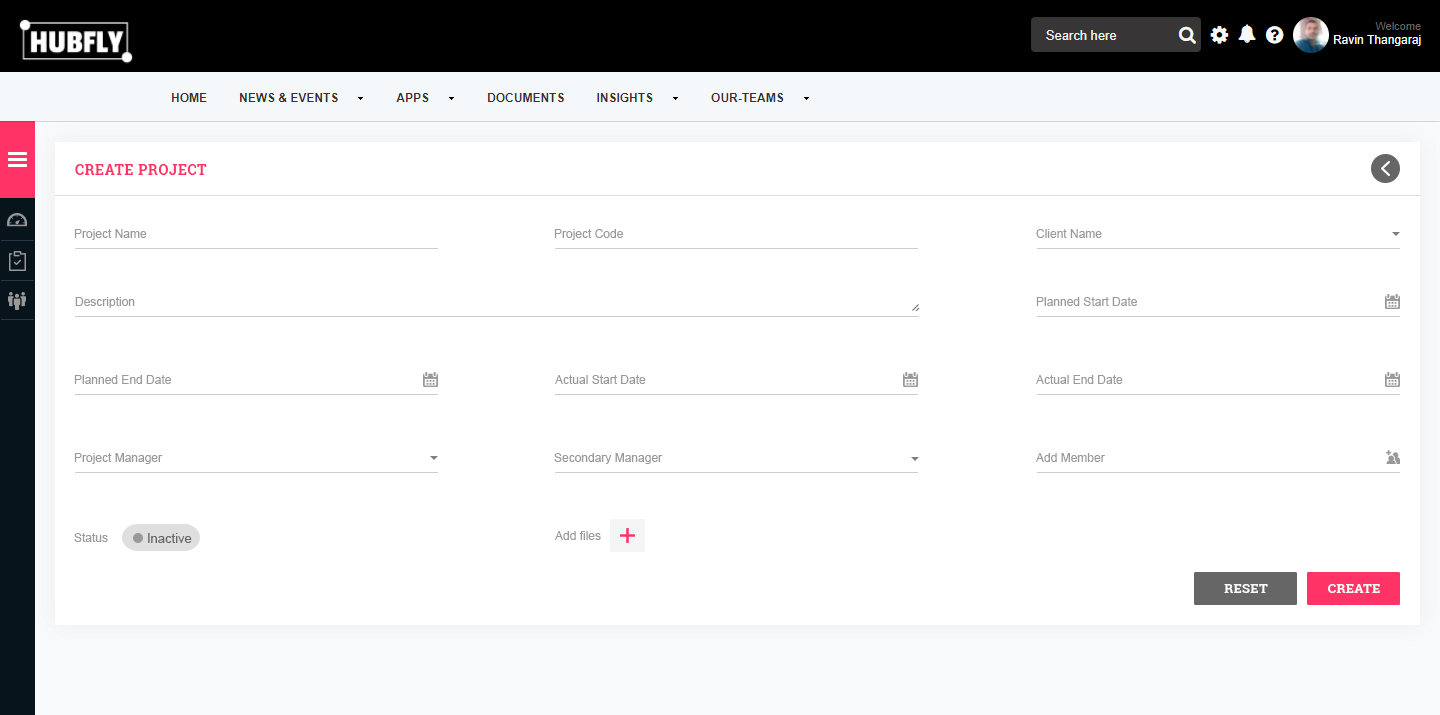Screen dimensions: 1440x715
Task: Open the Apps menu
Action: [413, 98]
